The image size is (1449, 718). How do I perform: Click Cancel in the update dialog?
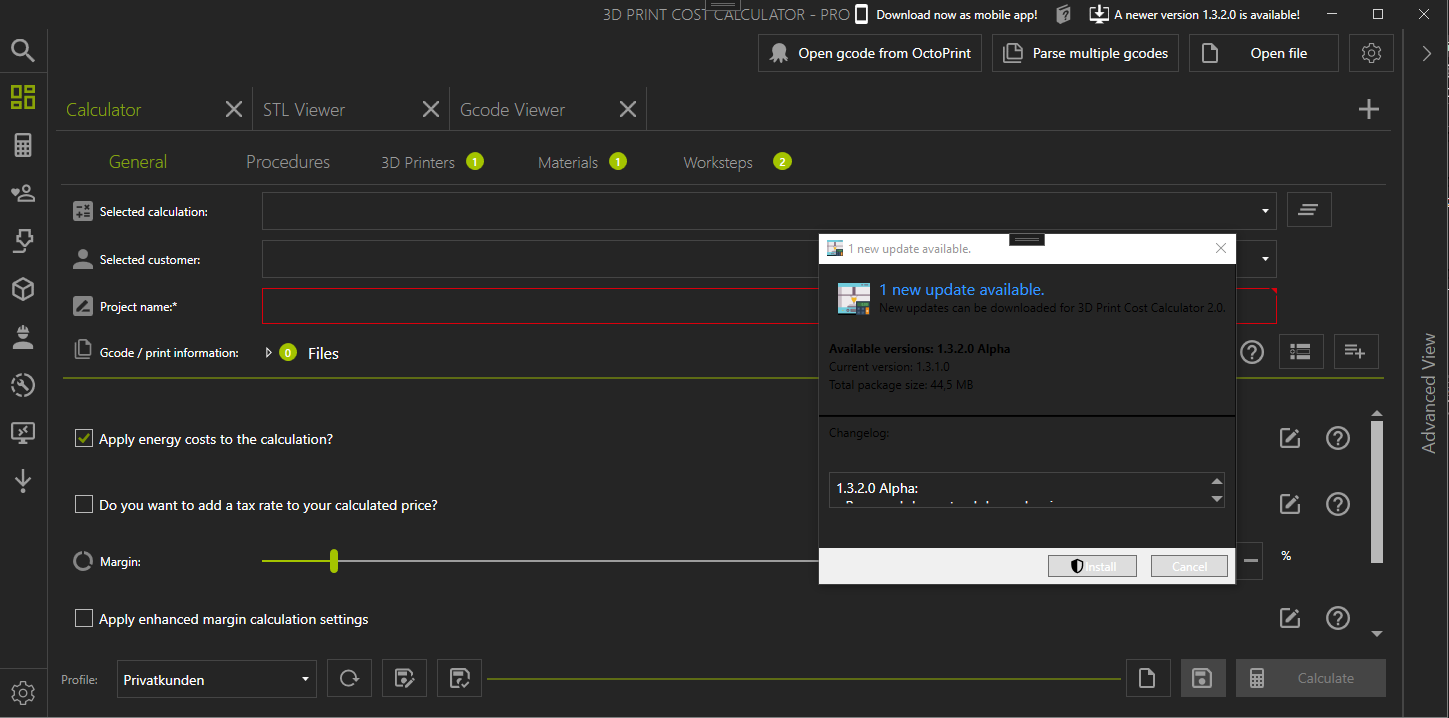point(1189,566)
